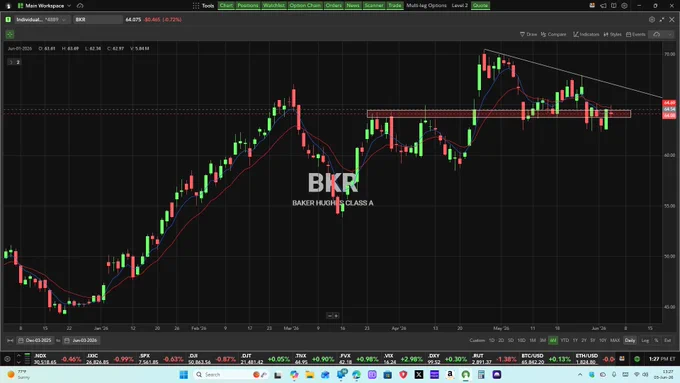Viewport: 680px width, 383px height.
Task: Toggle percent scale button
Action: click(656, 340)
